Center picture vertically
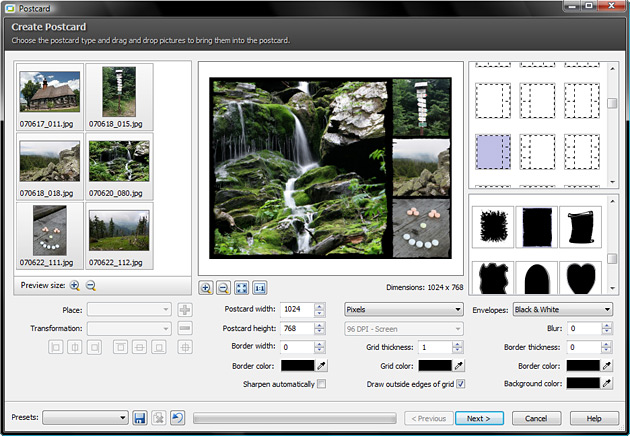 [139, 347]
